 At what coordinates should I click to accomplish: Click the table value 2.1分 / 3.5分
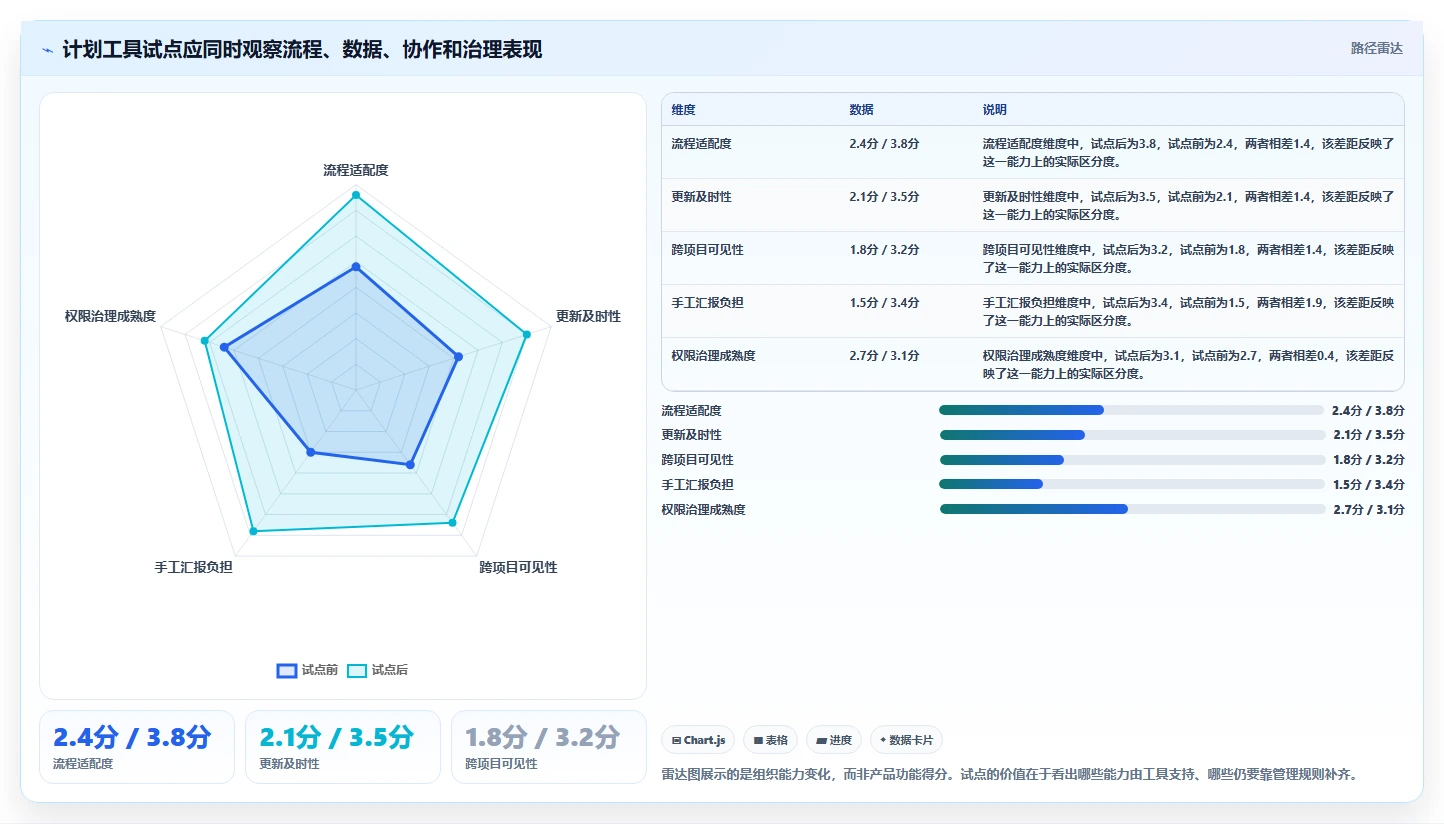(884, 197)
